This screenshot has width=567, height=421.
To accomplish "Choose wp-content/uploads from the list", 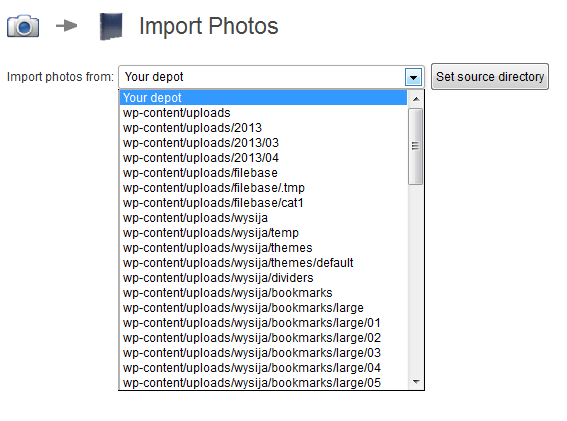I will pos(263,113).
